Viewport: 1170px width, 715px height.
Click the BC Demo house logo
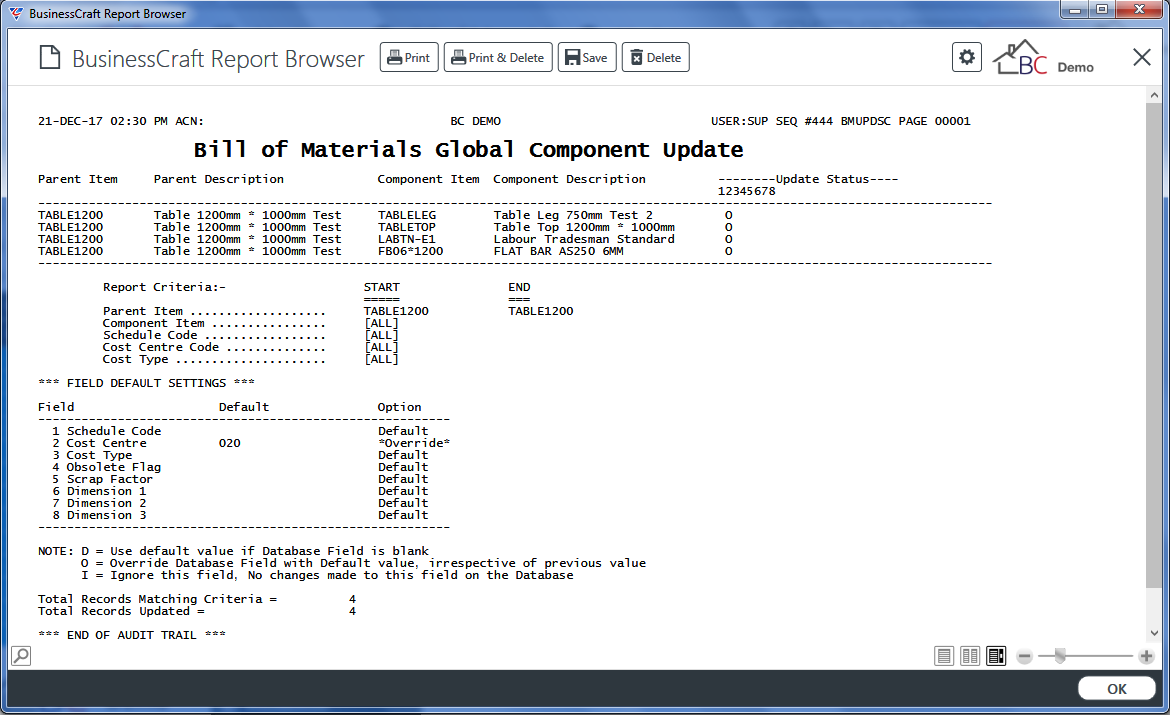click(1043, 57)
